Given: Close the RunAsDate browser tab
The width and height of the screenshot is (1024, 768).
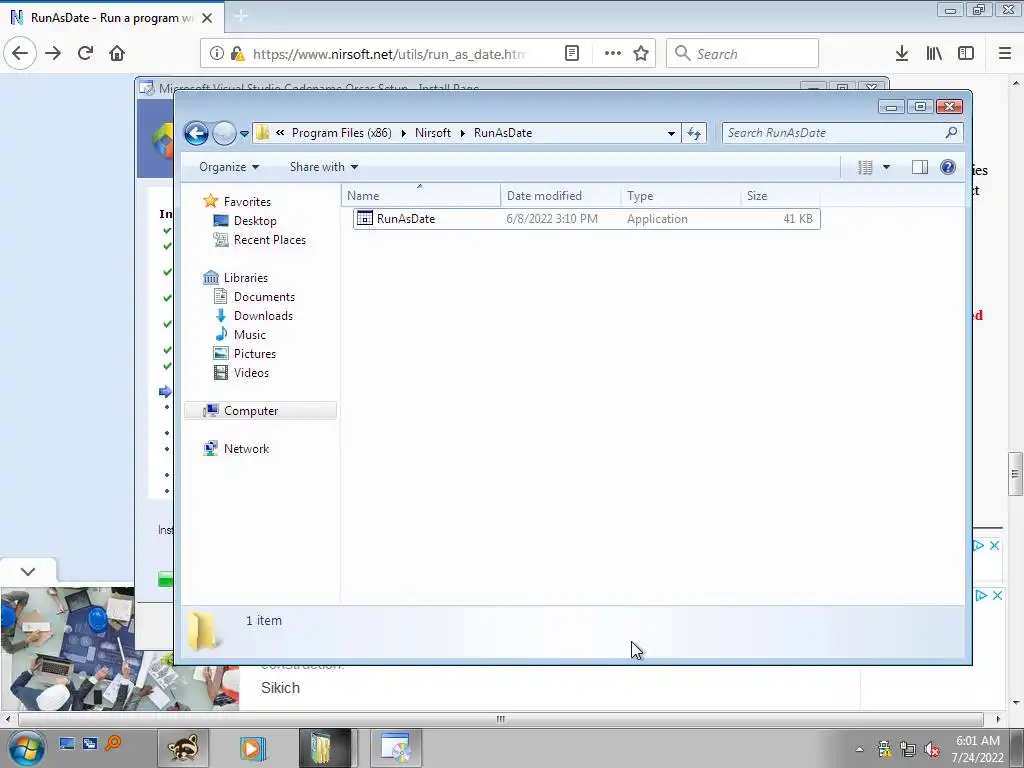Looking at the screenshot, I should point(207,18).
